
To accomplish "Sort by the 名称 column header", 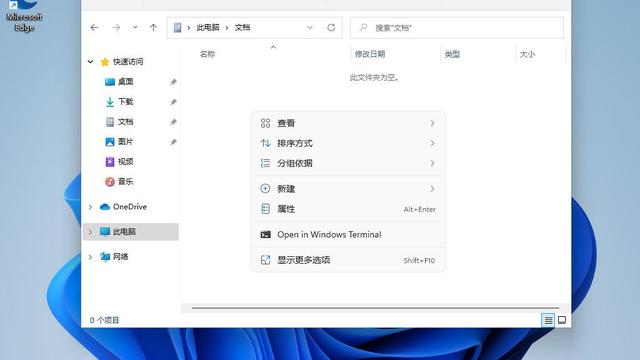I will click(x=207, y=54).
